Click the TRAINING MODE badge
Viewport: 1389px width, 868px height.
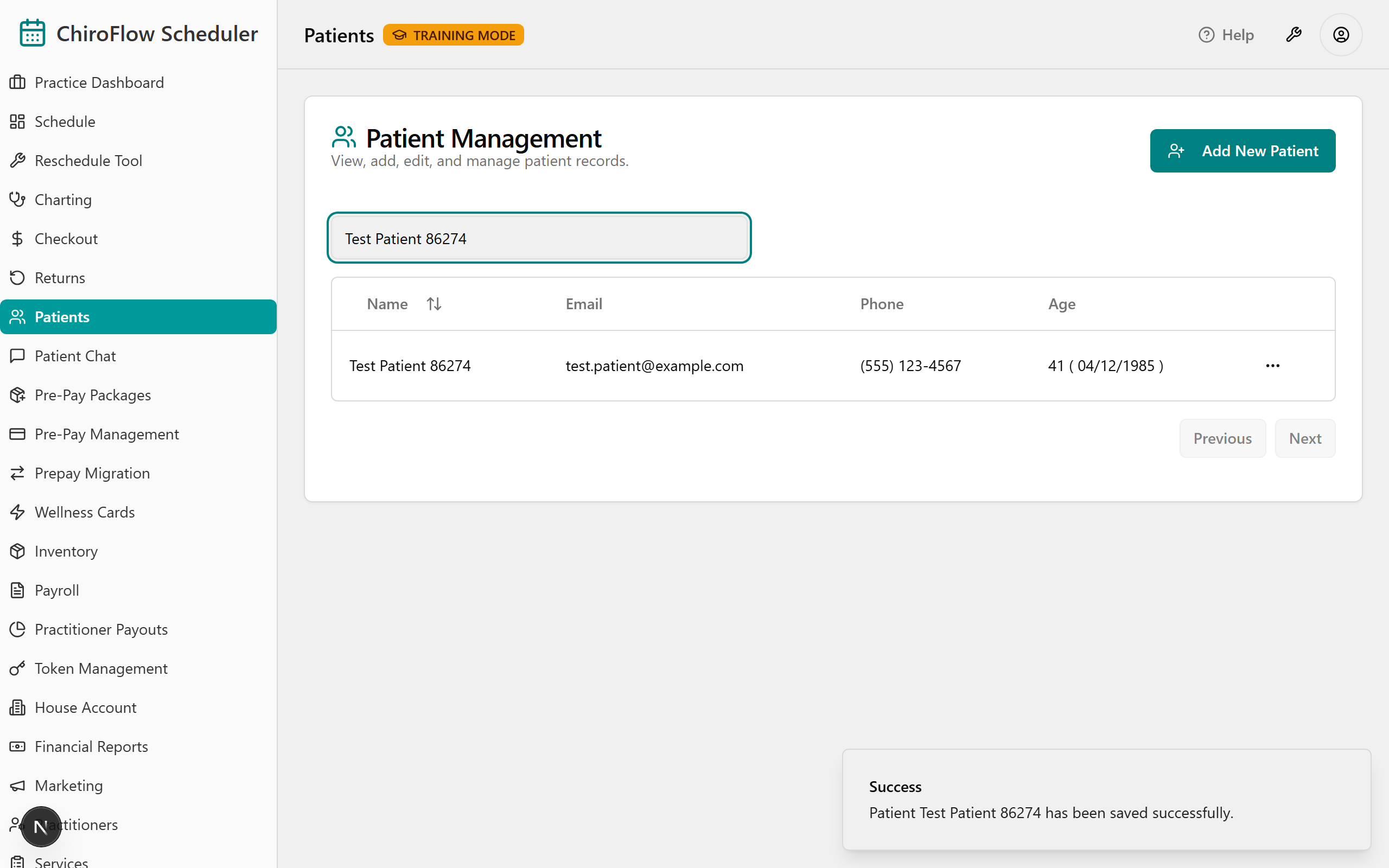click(454, 35)
